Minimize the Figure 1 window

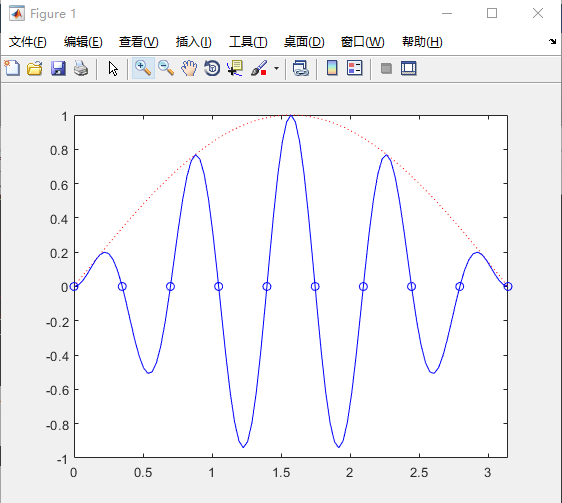pyautogui.click(x=447, y=14)
